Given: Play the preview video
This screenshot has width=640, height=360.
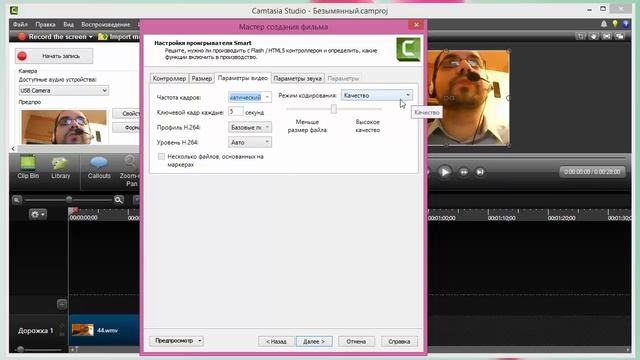Looking at the screenshot, I should tap(445, 172).
